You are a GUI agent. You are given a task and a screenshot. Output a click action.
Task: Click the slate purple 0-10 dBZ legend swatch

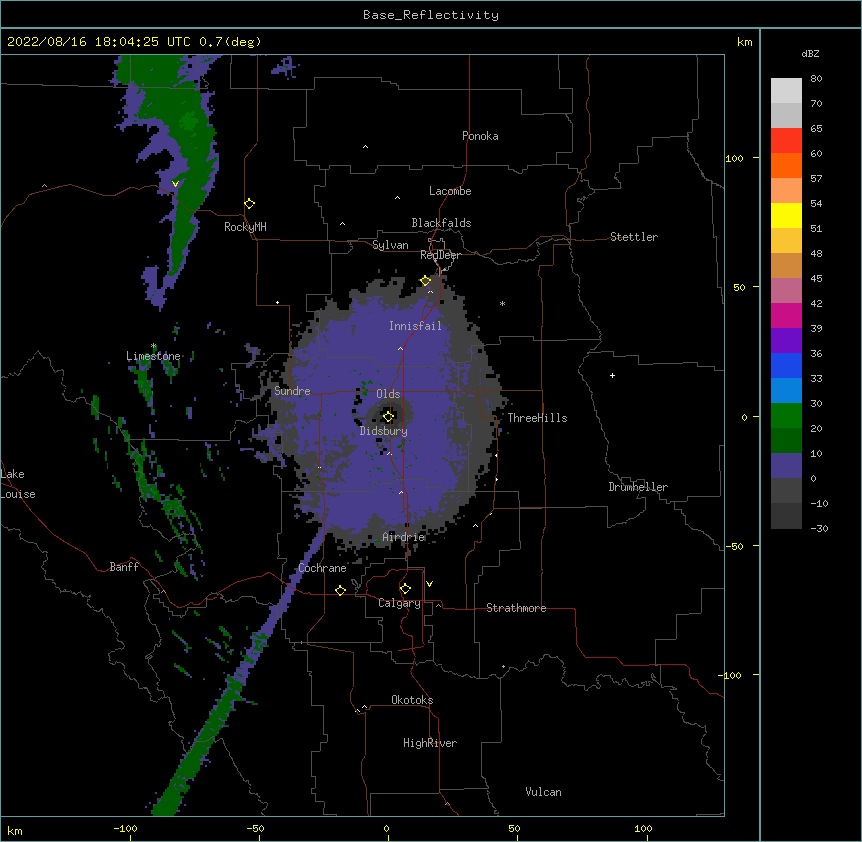point(786,466)
